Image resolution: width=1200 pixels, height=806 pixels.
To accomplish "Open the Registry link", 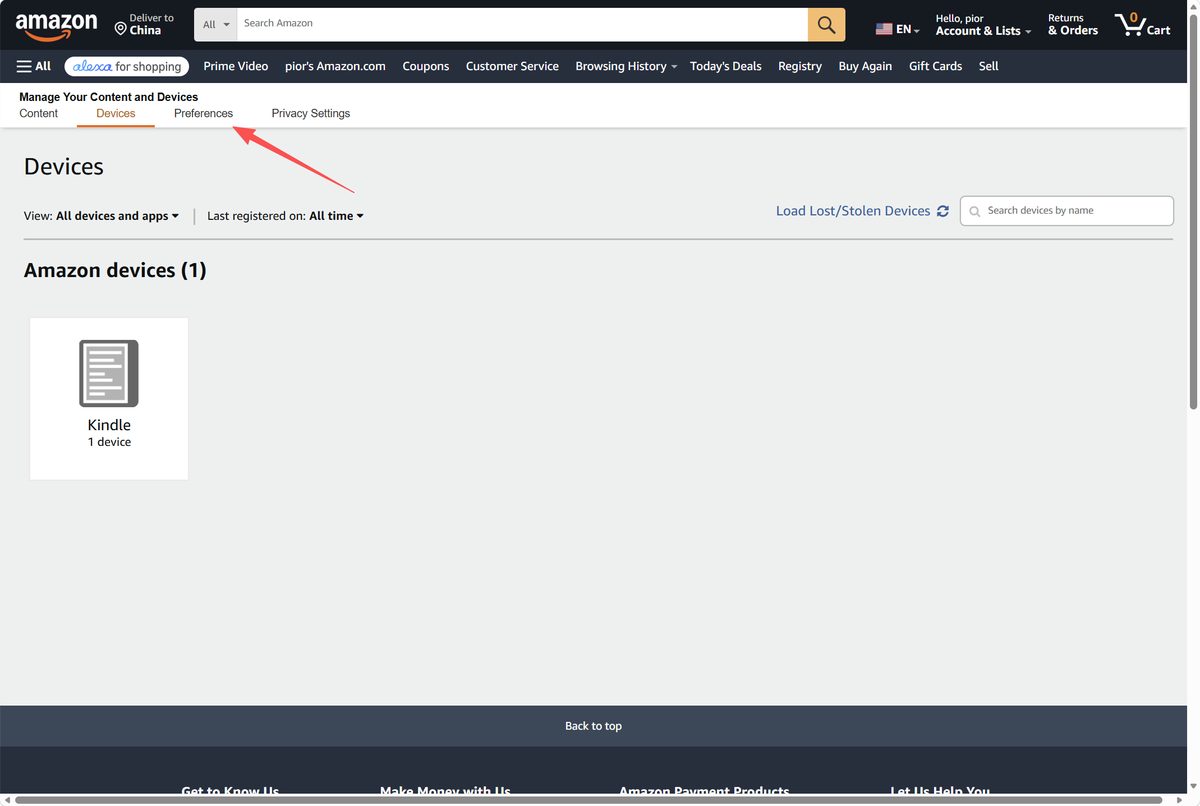I will (800, 66).
